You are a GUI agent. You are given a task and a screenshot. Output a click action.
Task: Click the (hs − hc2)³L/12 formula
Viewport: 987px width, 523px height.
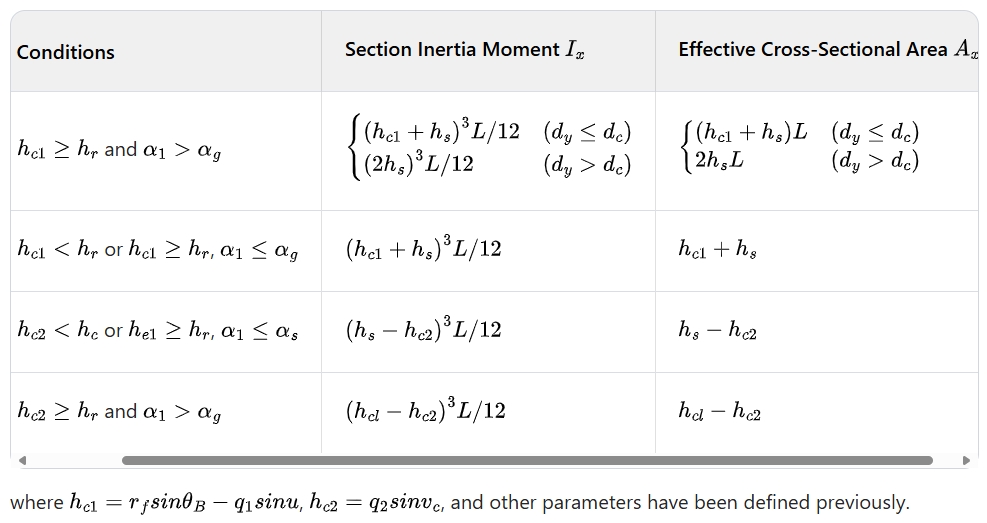click(x=424, y=329)
